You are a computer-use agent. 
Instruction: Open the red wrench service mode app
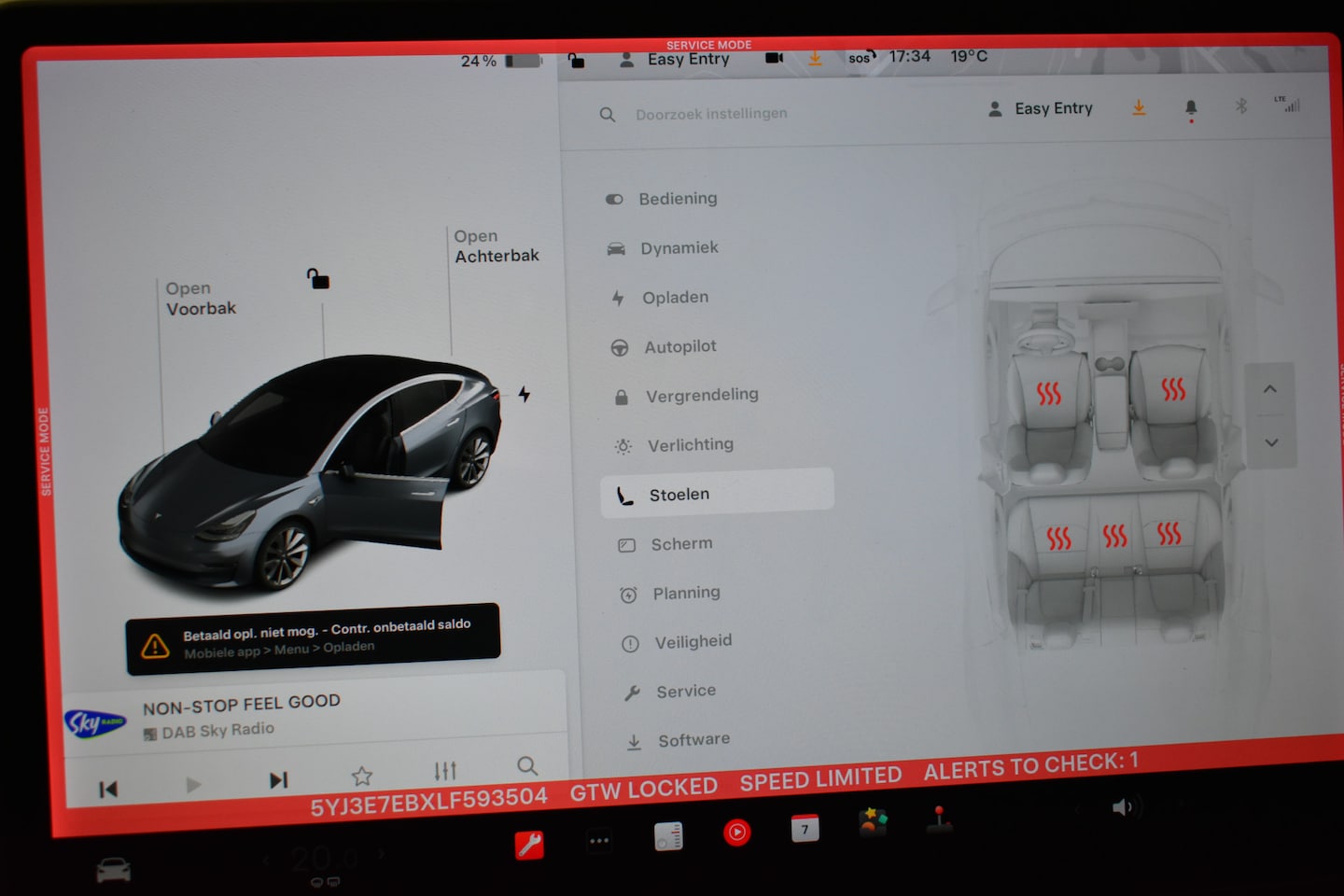[529, 845]
